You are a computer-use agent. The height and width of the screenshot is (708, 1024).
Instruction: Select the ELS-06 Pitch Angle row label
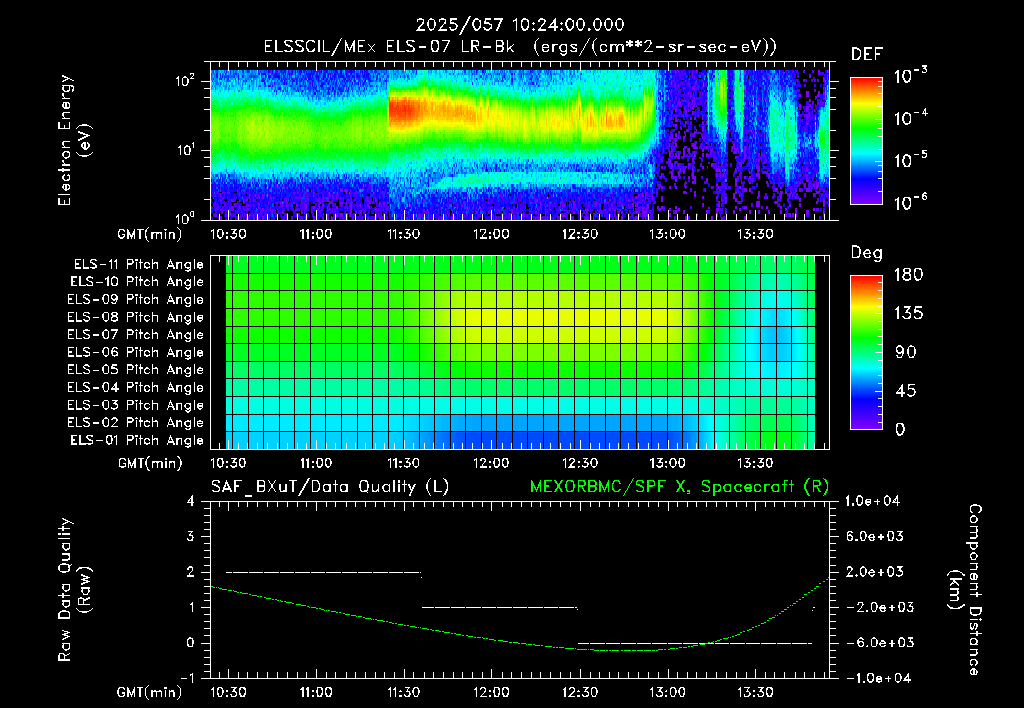coord(135,352)
